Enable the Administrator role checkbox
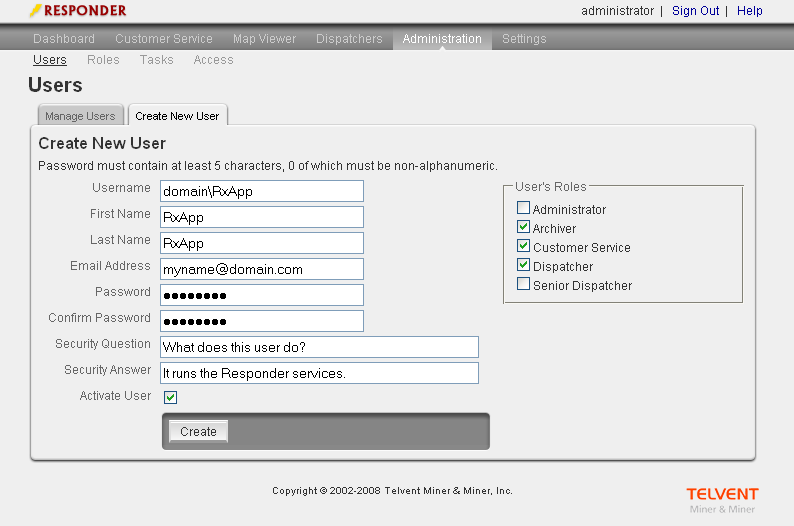This screenshot has width=794, height=526. coord(523,209)
